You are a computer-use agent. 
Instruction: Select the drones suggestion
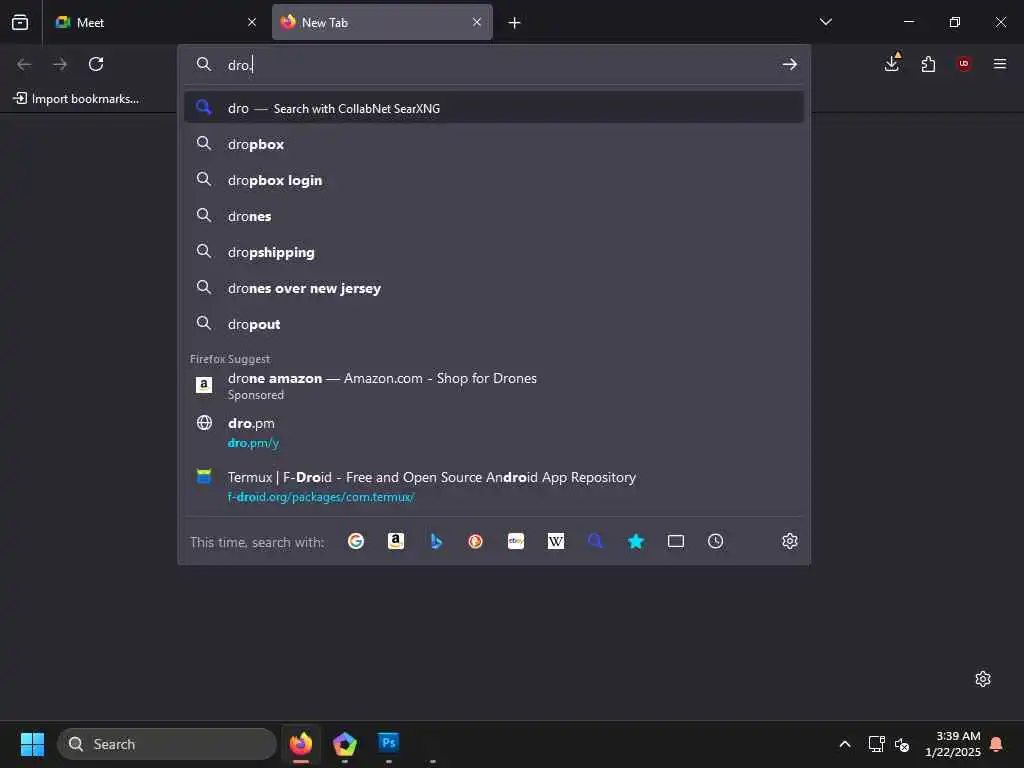(x=494, y=216)
